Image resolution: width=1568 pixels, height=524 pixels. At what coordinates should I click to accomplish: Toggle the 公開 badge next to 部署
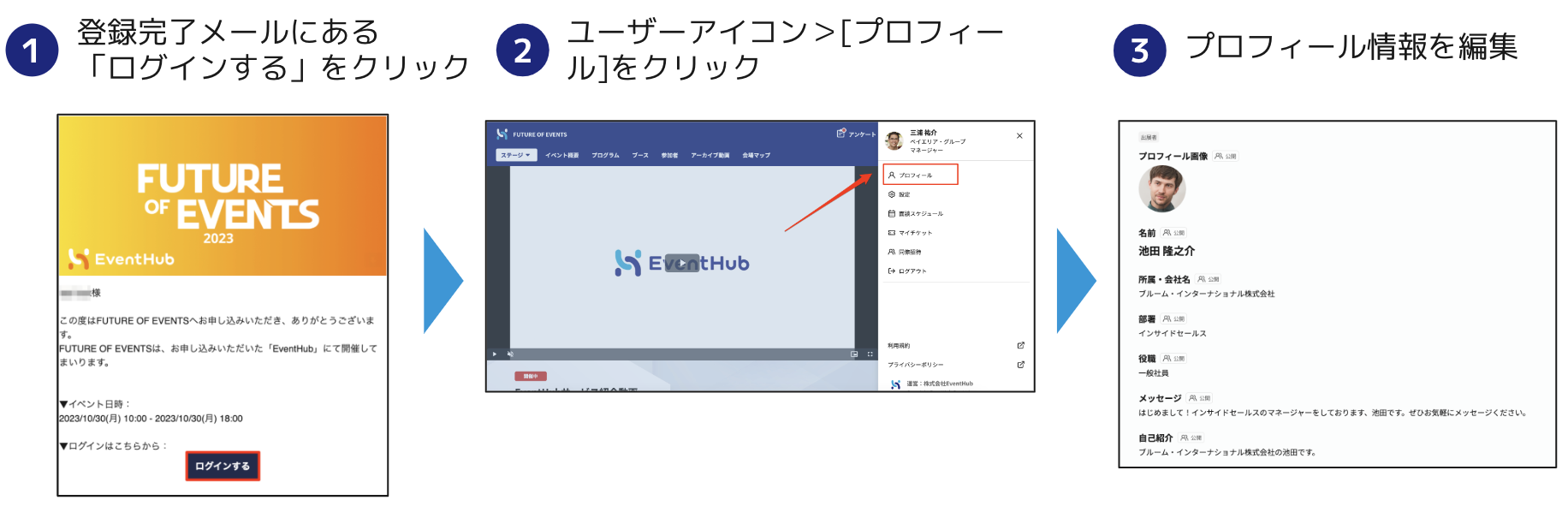coord(1174,319)
